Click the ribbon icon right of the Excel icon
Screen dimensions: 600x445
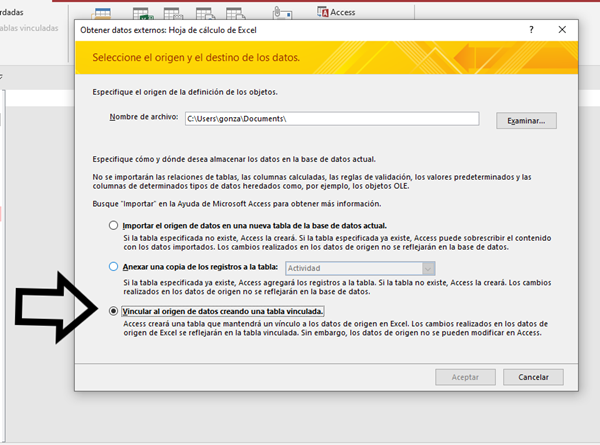pyautogui.click(x=174, y=13)
